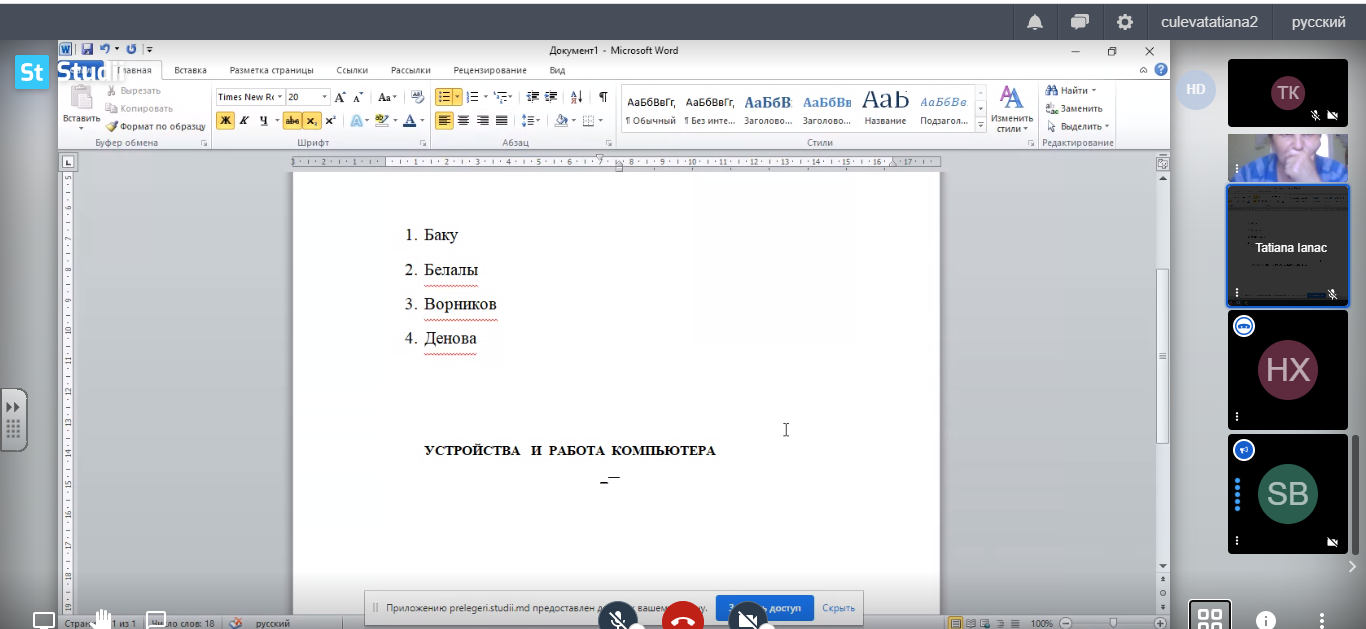
Task: Toggle subscript x₂ formatting
Action: [x=312, y=121]
